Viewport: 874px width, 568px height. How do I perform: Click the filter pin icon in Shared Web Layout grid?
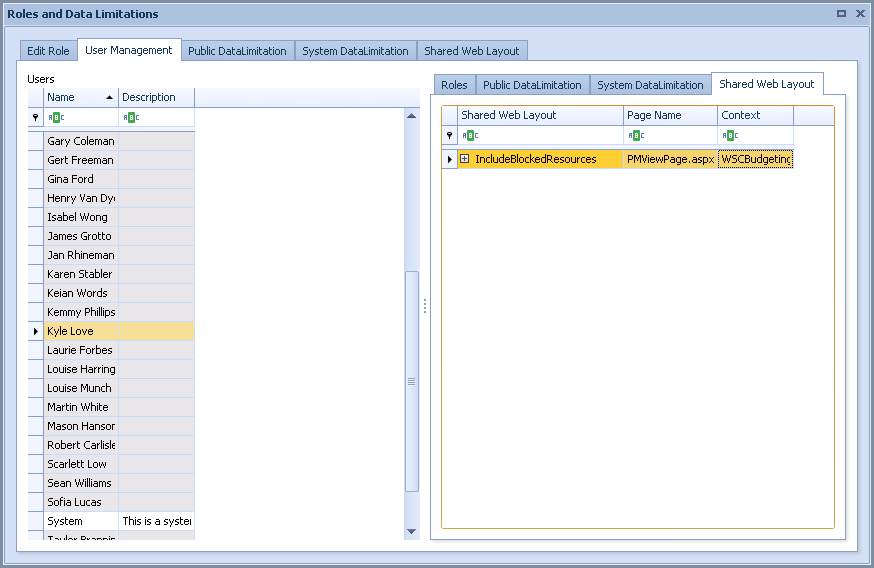[x=449, y=135]
